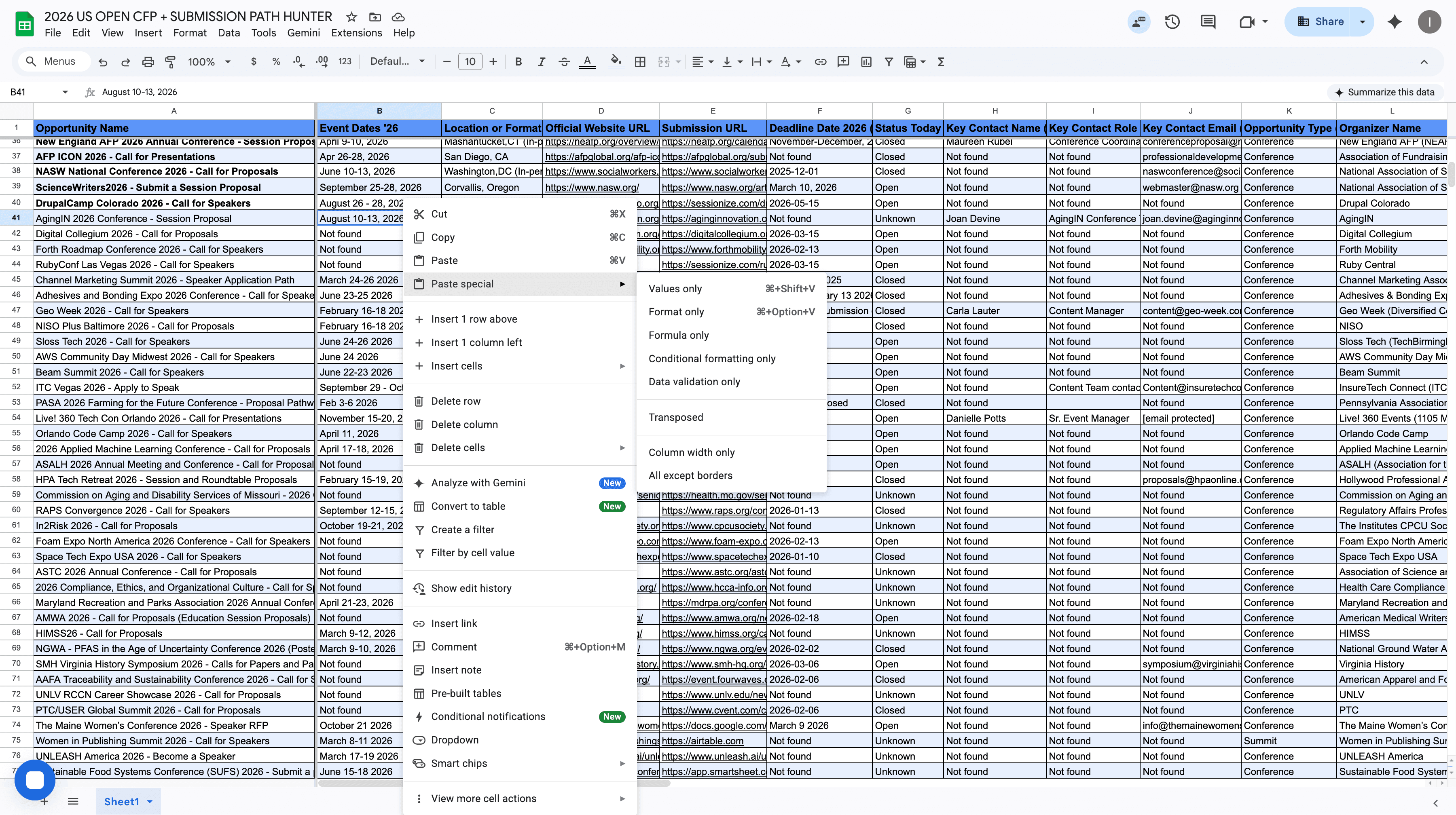Format as currency with dollar icon

pos(253,61)
